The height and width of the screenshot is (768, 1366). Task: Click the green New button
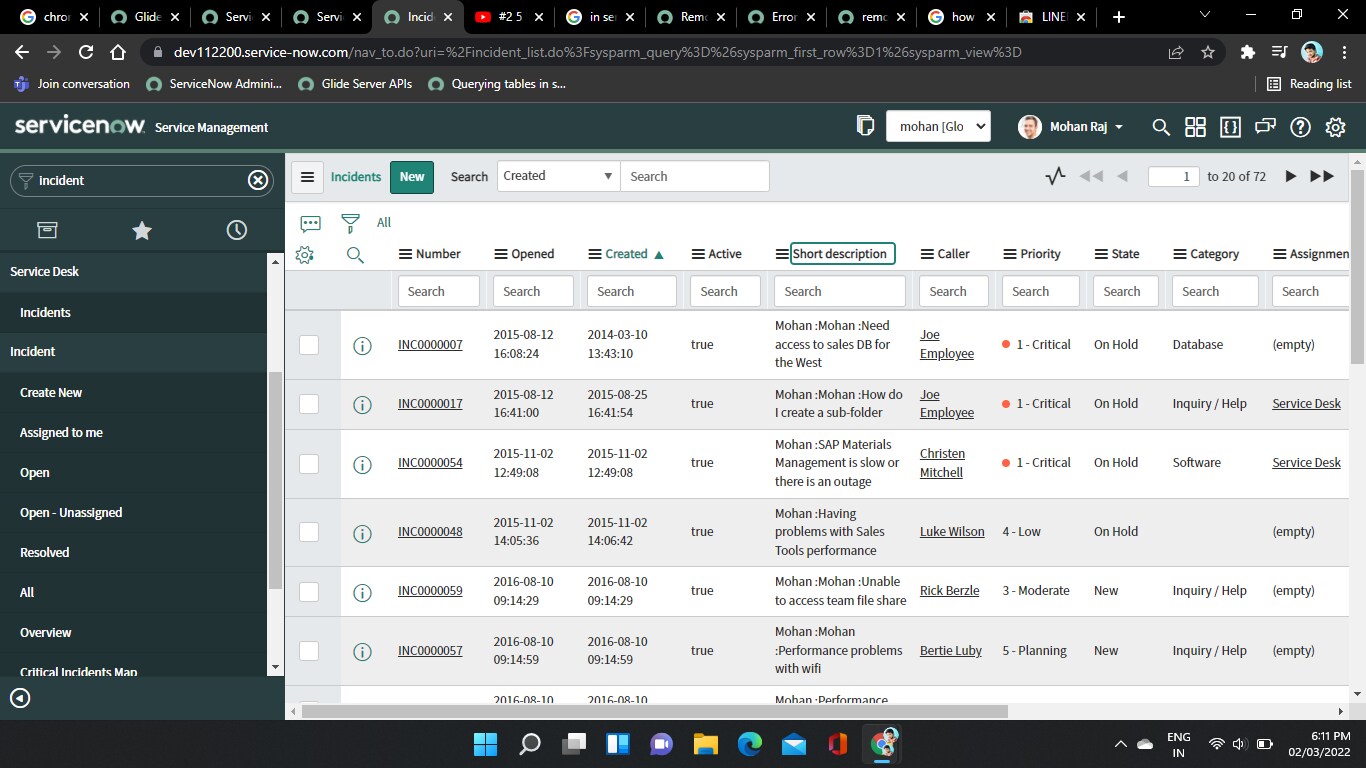[412, 176]
